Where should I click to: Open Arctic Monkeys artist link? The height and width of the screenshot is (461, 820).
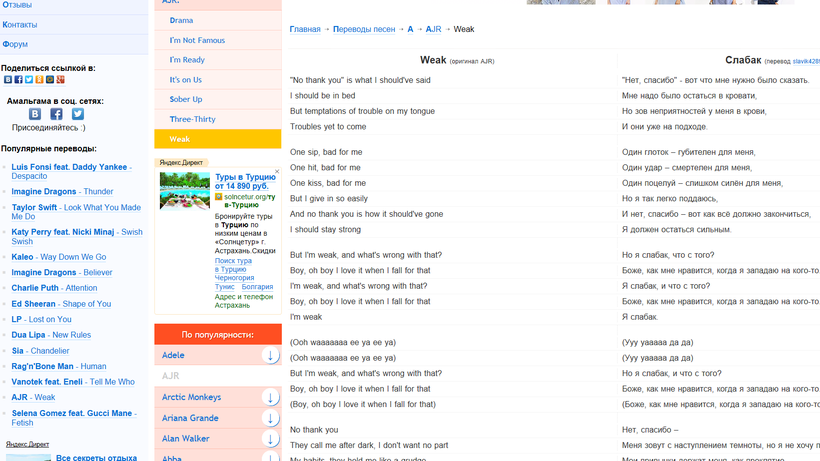[191, 397]
